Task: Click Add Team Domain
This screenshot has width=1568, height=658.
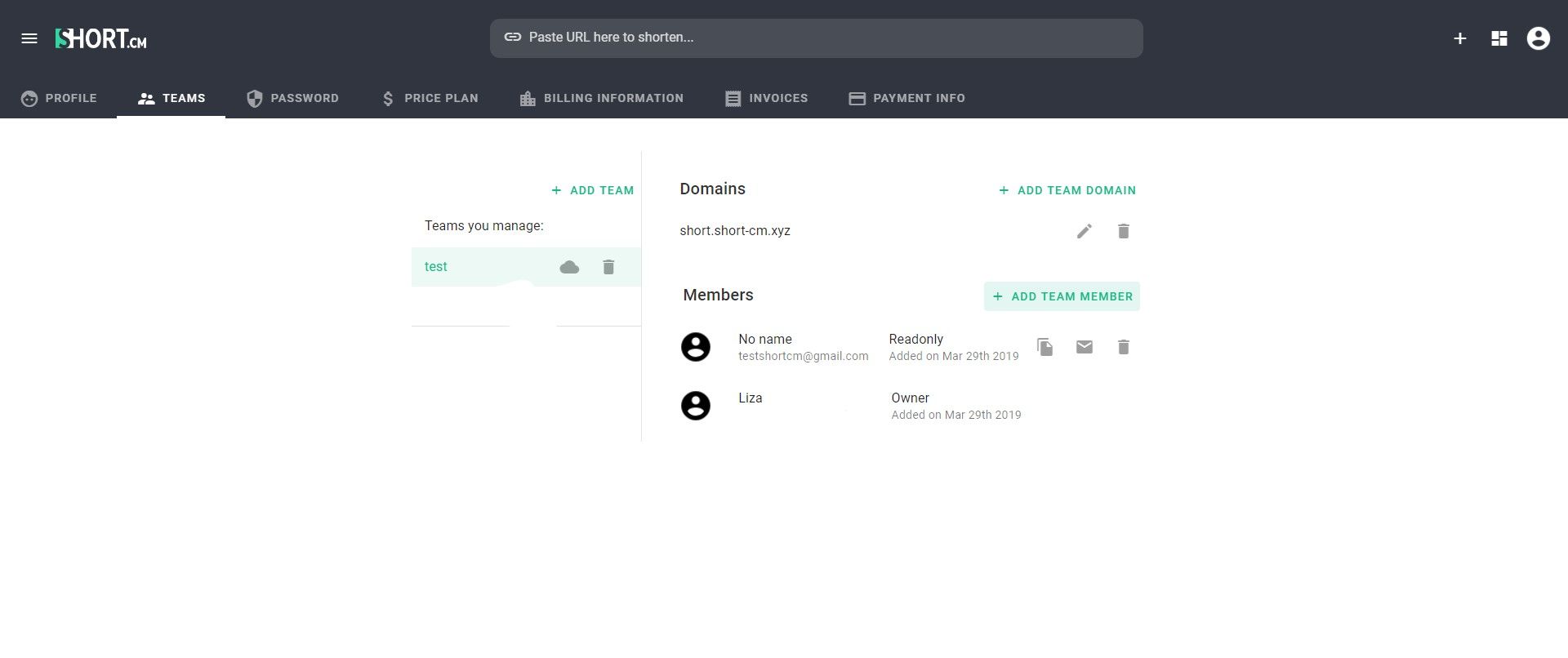Action: (1067, 190)
